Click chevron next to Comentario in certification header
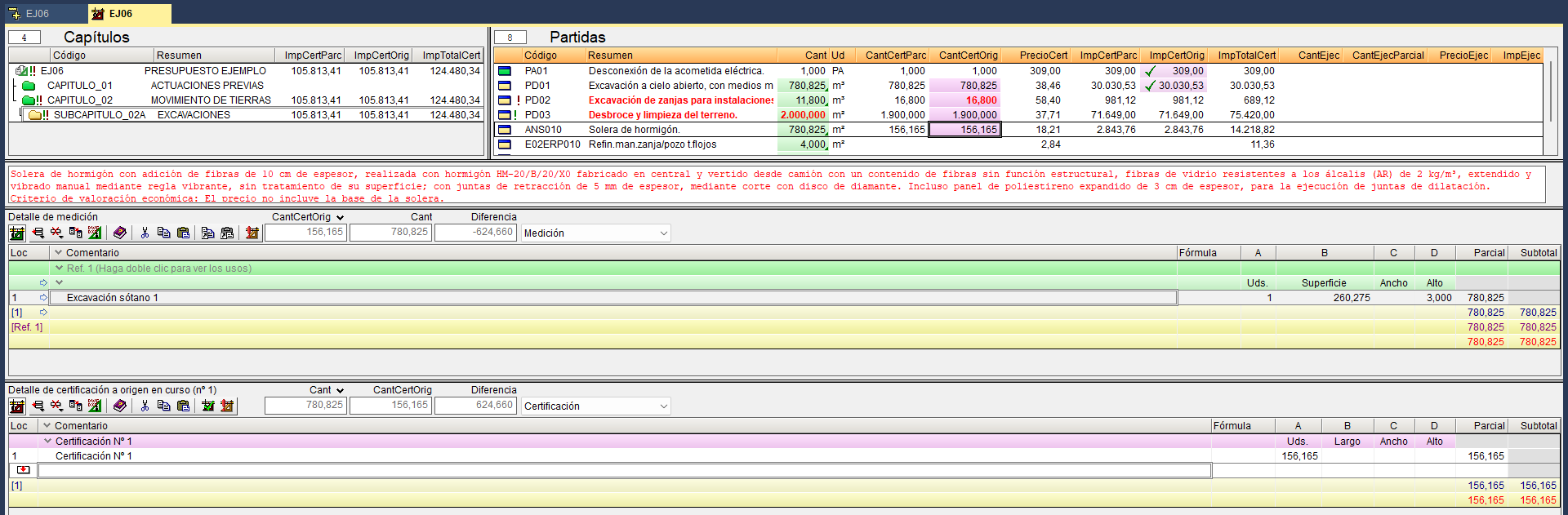Screen dimensions: 1568x515 coord(47,426)
